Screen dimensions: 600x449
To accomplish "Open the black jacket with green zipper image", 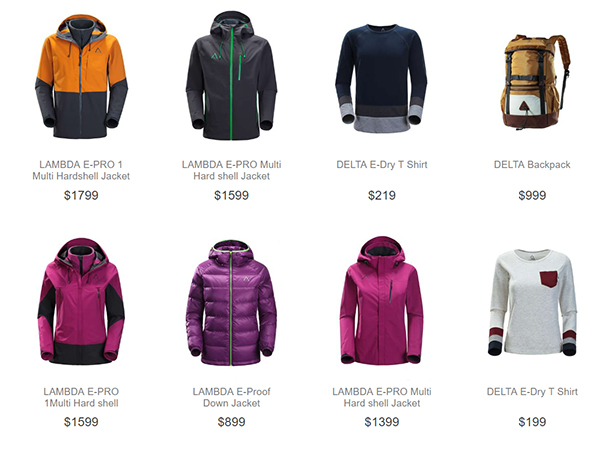I will pyautogui.click(x=232, y=76).
